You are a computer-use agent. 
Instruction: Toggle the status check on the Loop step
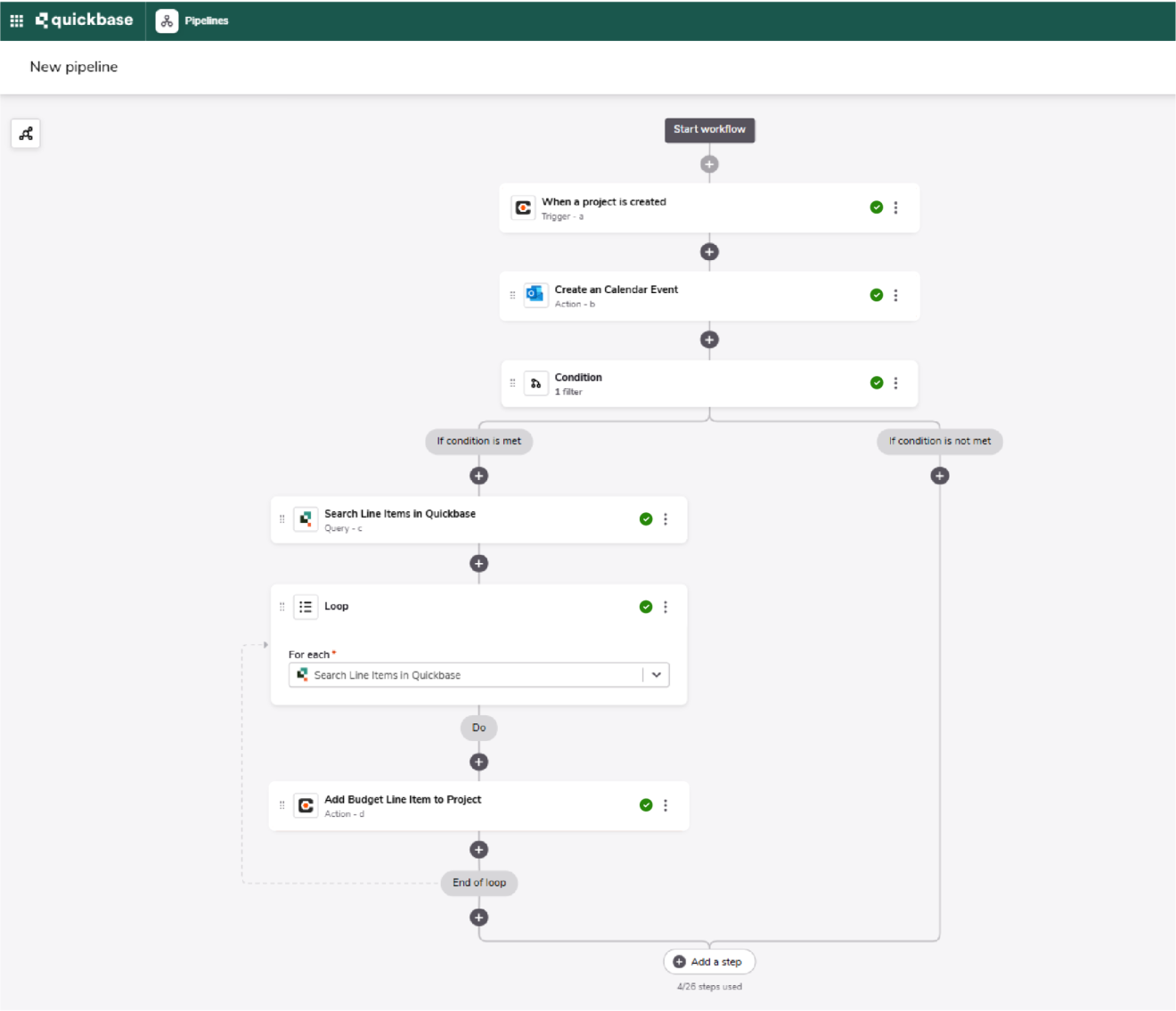(x=645, y=607)
